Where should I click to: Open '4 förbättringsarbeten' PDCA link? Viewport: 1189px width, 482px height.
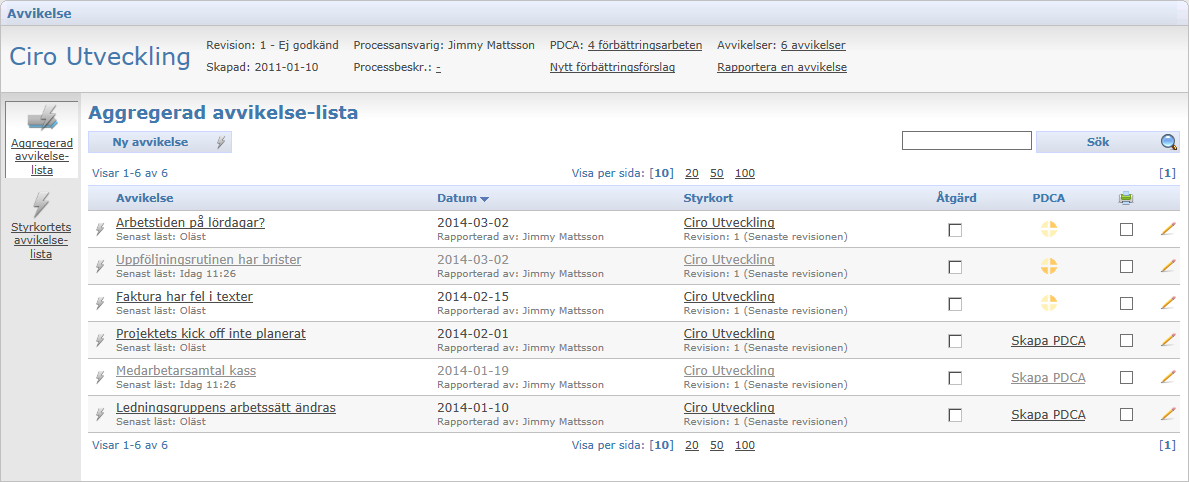[645, 45]
